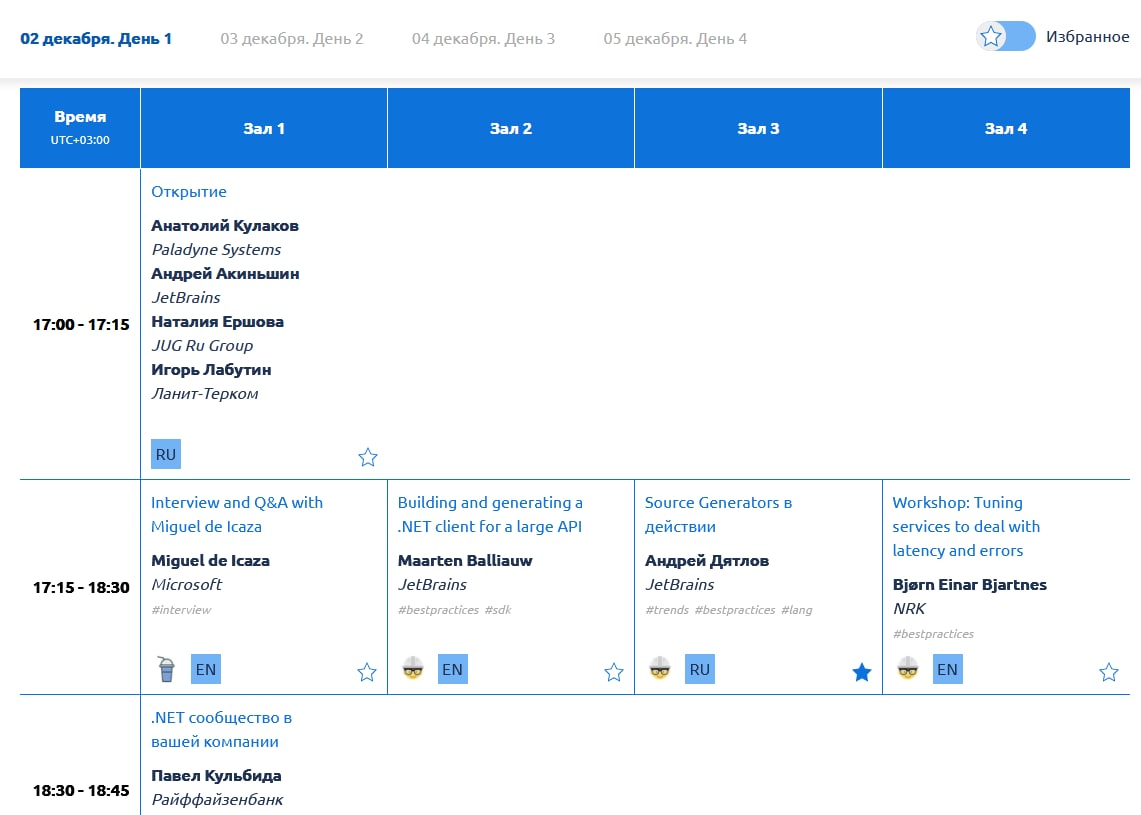1141x815 pixels.
Task: Click the #interview tag
Action: click(181, 610)
